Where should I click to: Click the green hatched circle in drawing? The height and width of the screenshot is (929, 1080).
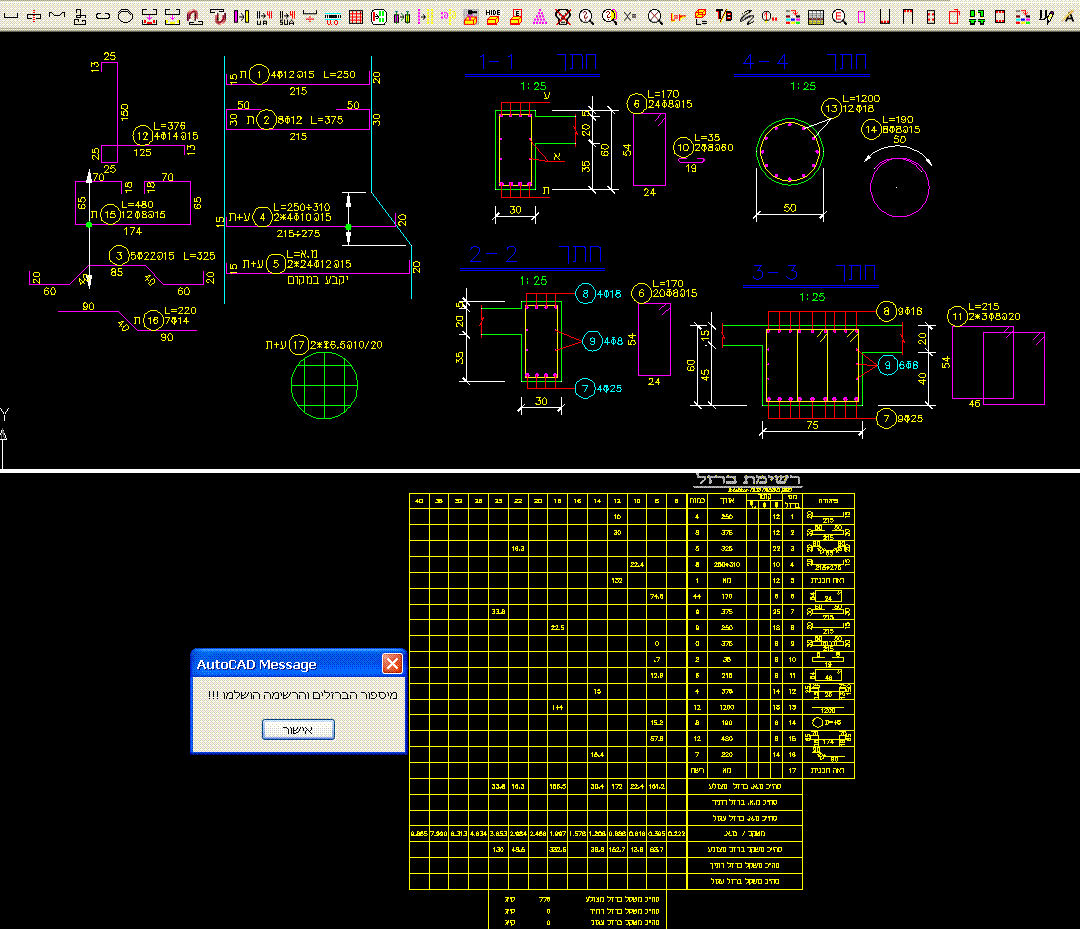coord(324,384)
